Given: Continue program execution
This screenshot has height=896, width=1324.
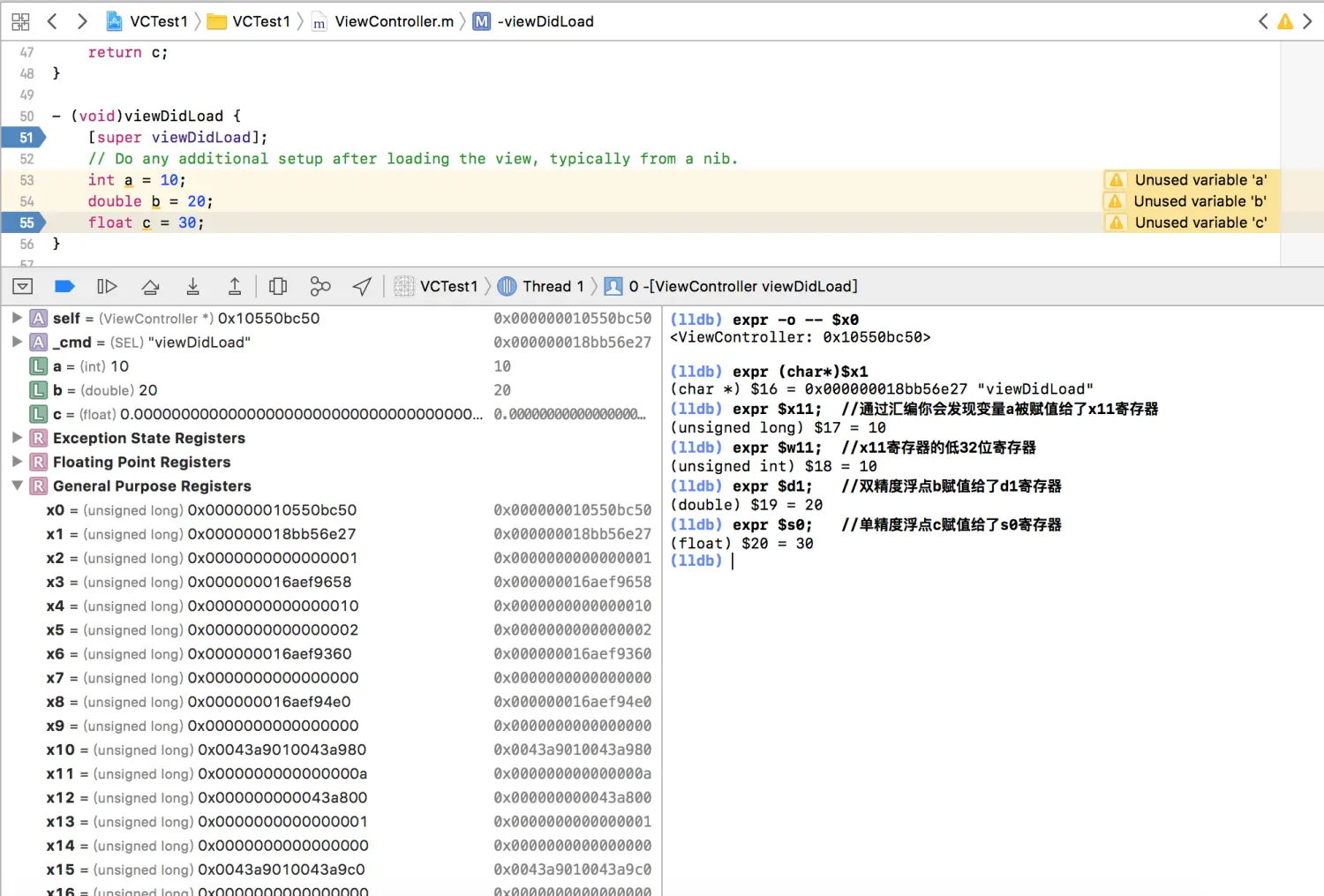Looking at the screenshot, I should (107, 286).
